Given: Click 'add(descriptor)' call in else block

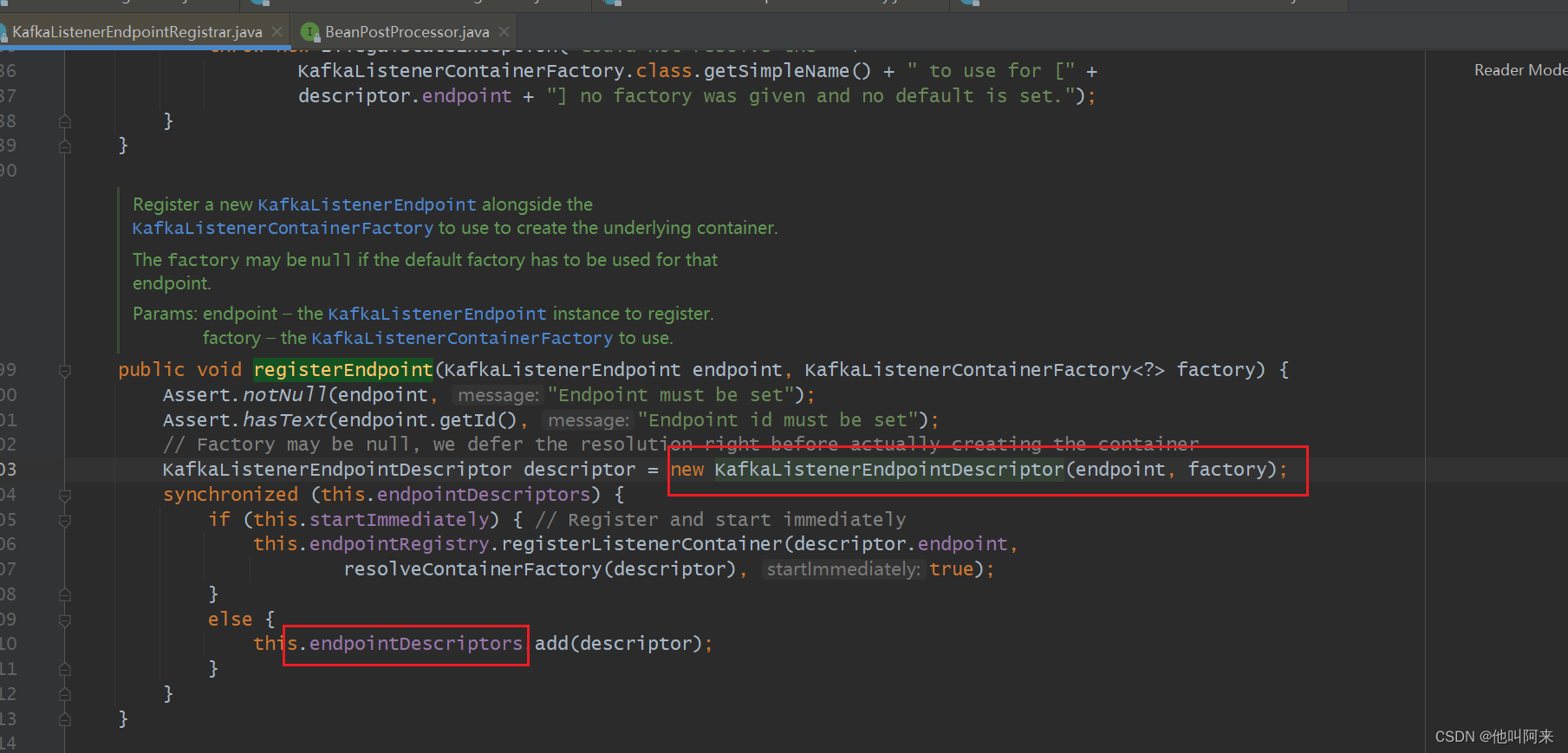Looking at the screenshot, I should [618, 644].
